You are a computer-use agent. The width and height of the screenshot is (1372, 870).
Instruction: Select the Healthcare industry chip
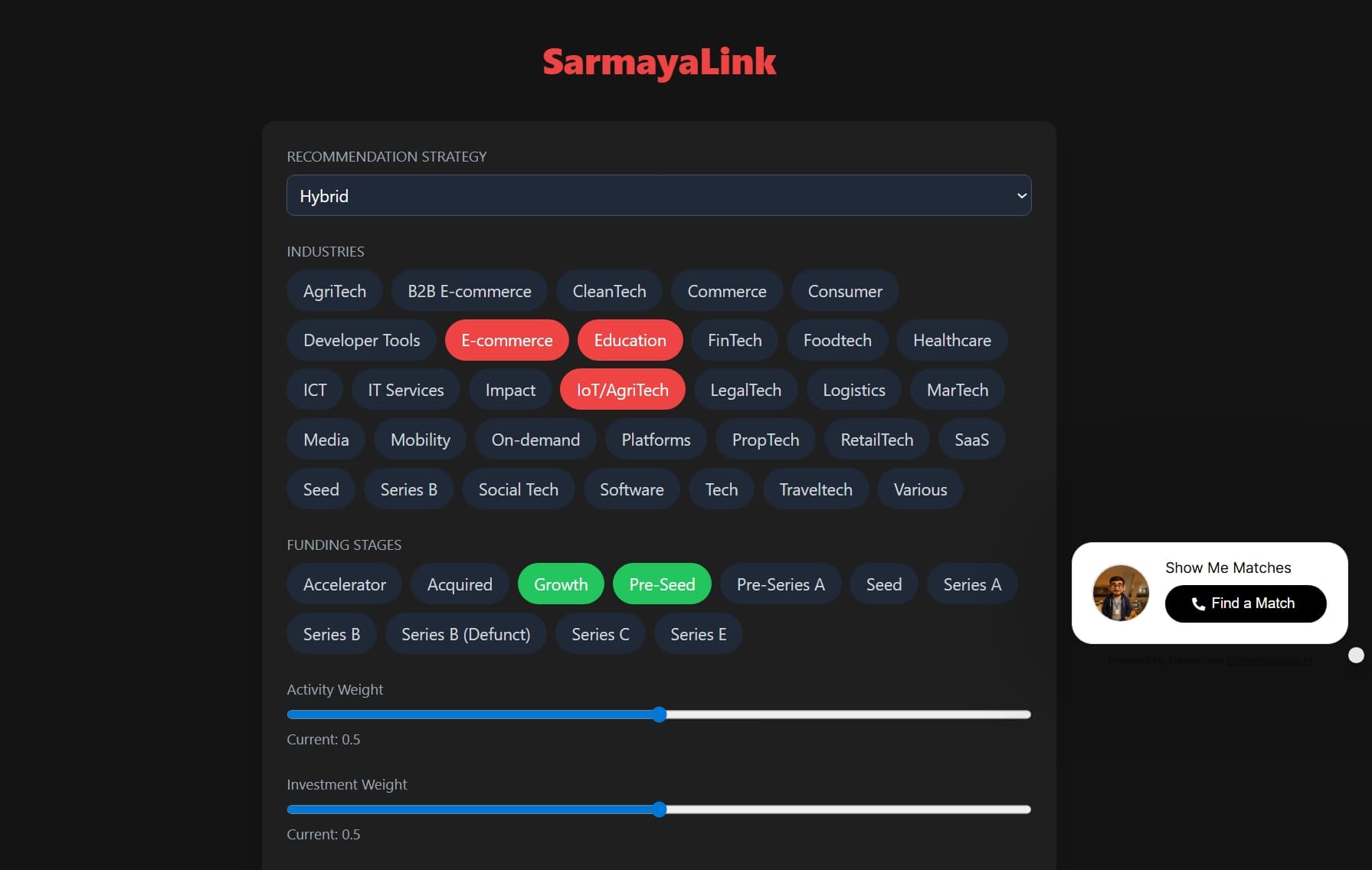[x=952, y=340]
